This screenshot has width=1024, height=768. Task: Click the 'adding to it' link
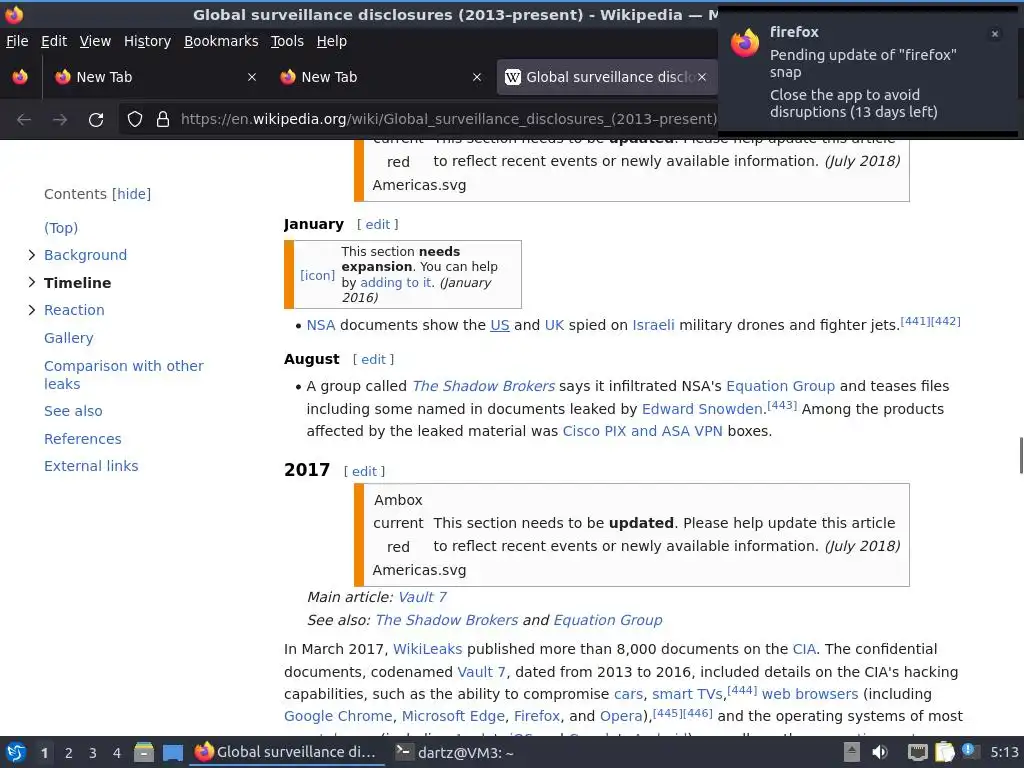click(396, 283)
